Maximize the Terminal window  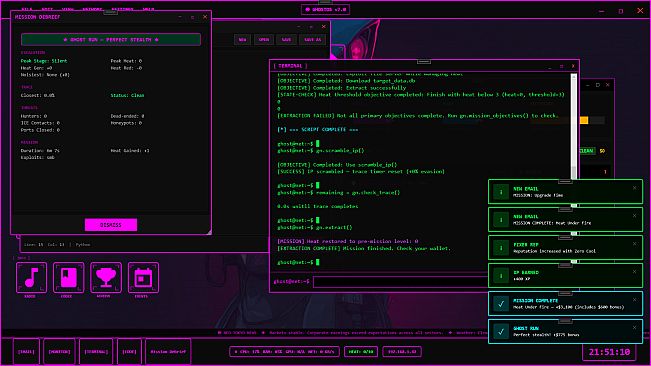pos(561,66)
